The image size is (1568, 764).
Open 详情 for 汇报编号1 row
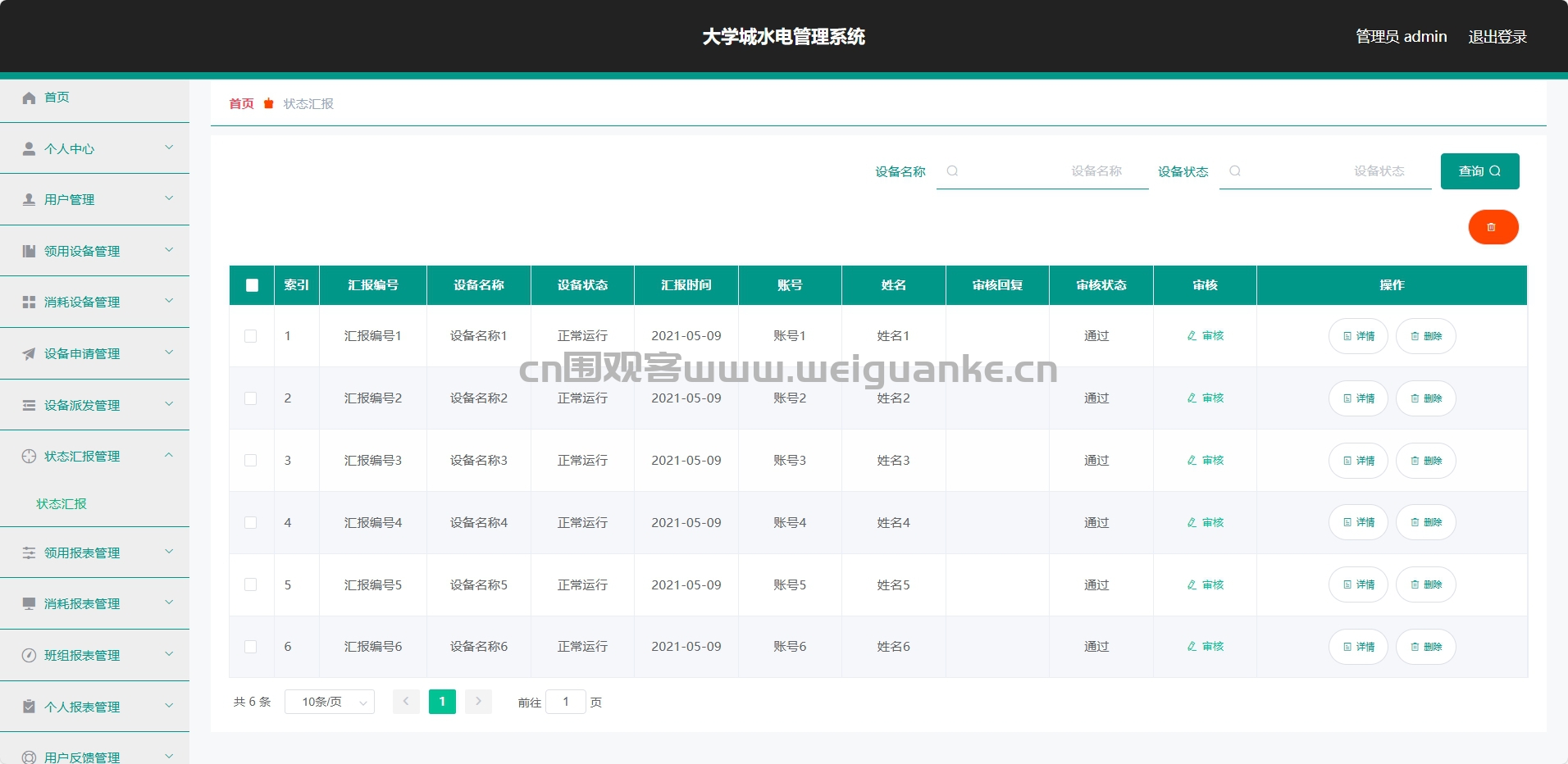(1358, 336)
